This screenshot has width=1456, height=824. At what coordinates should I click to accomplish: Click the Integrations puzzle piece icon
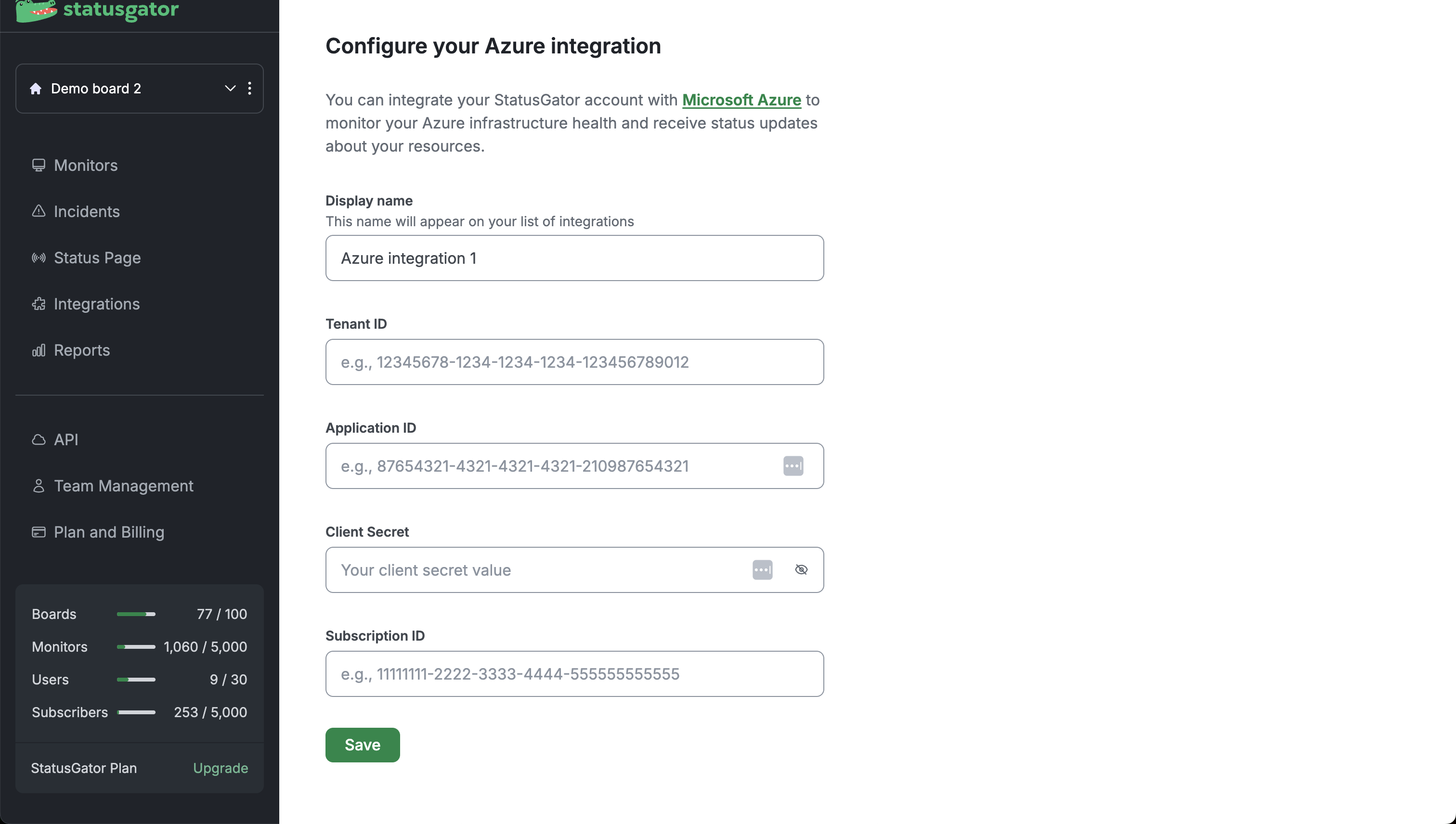(39, 304)
